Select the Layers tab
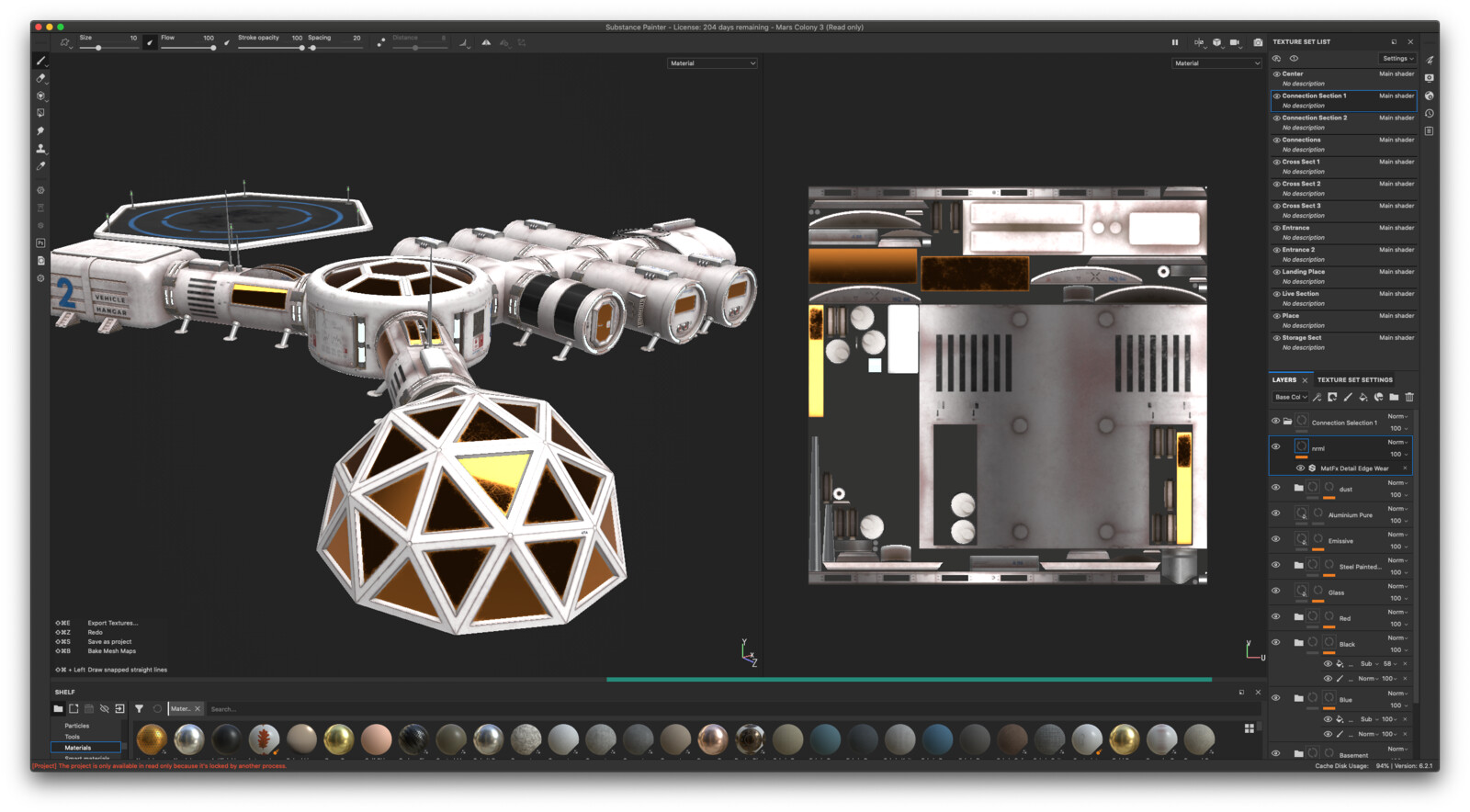The height and width of the screenshot is (812, 1470). 1284,379
